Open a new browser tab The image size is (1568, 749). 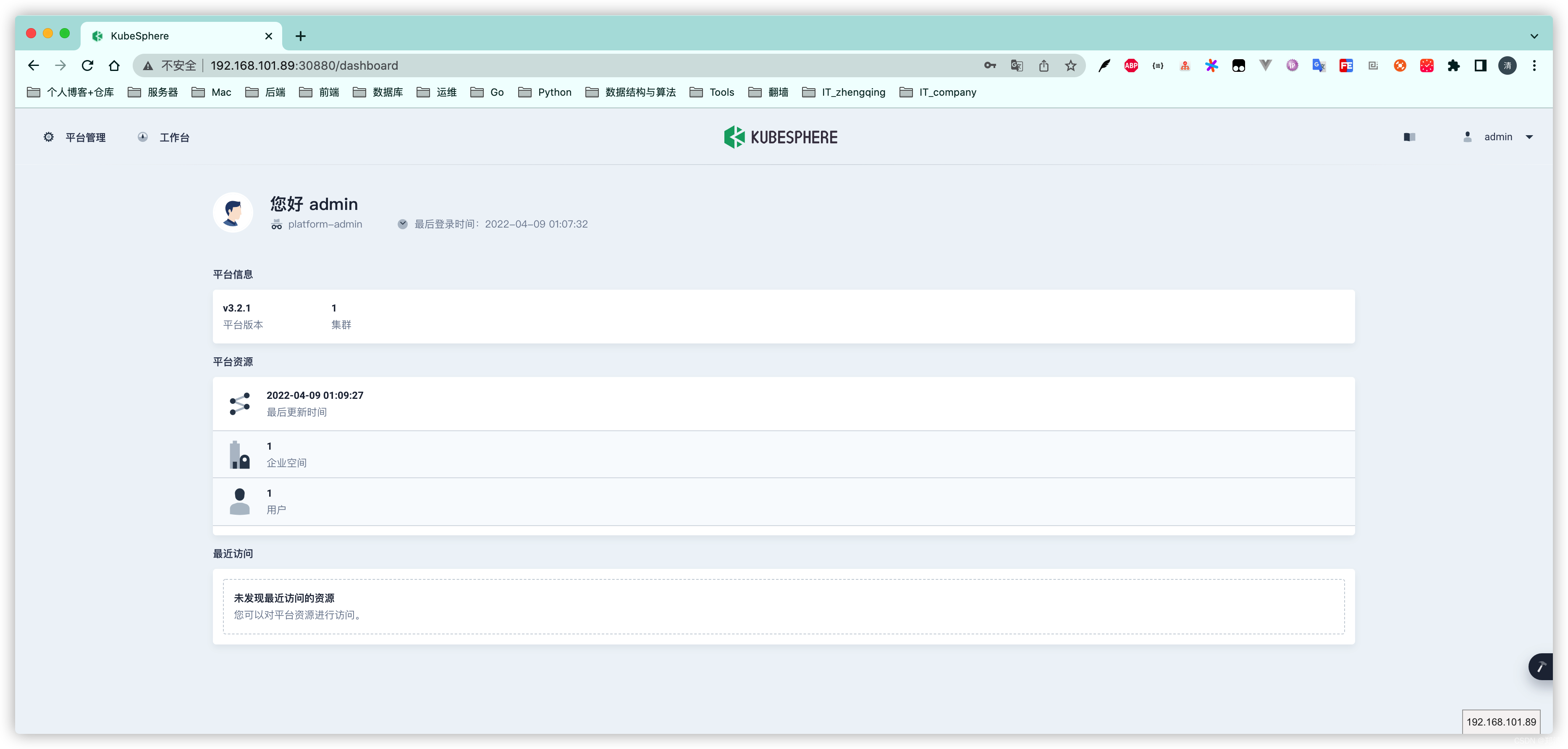[x=301, y=36]
